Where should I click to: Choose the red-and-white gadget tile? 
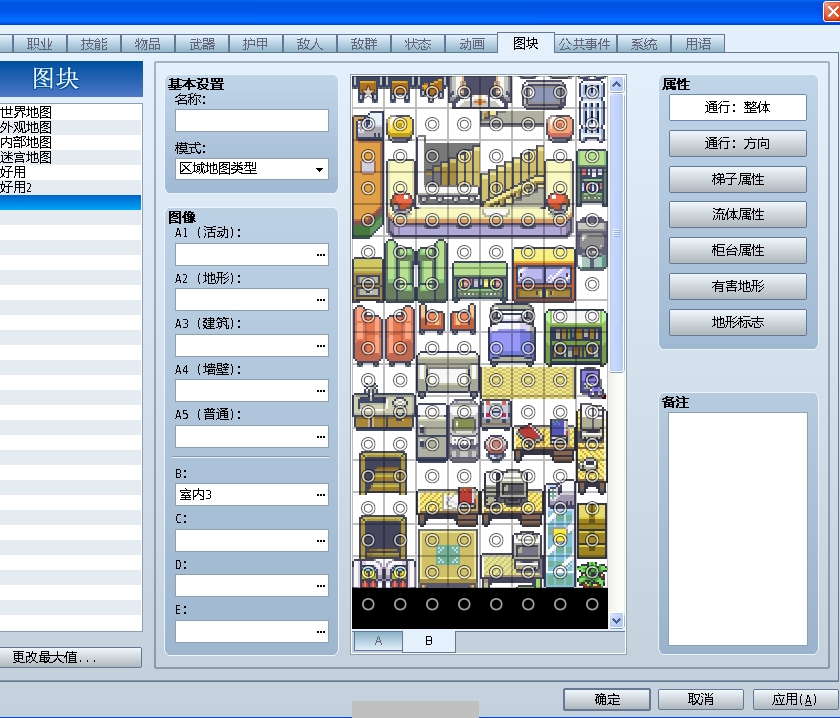tap(496, 412)
